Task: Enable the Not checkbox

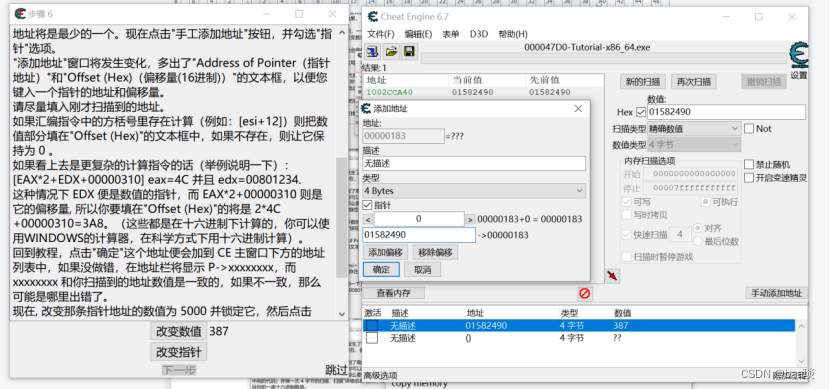Action: pos(749,129)
